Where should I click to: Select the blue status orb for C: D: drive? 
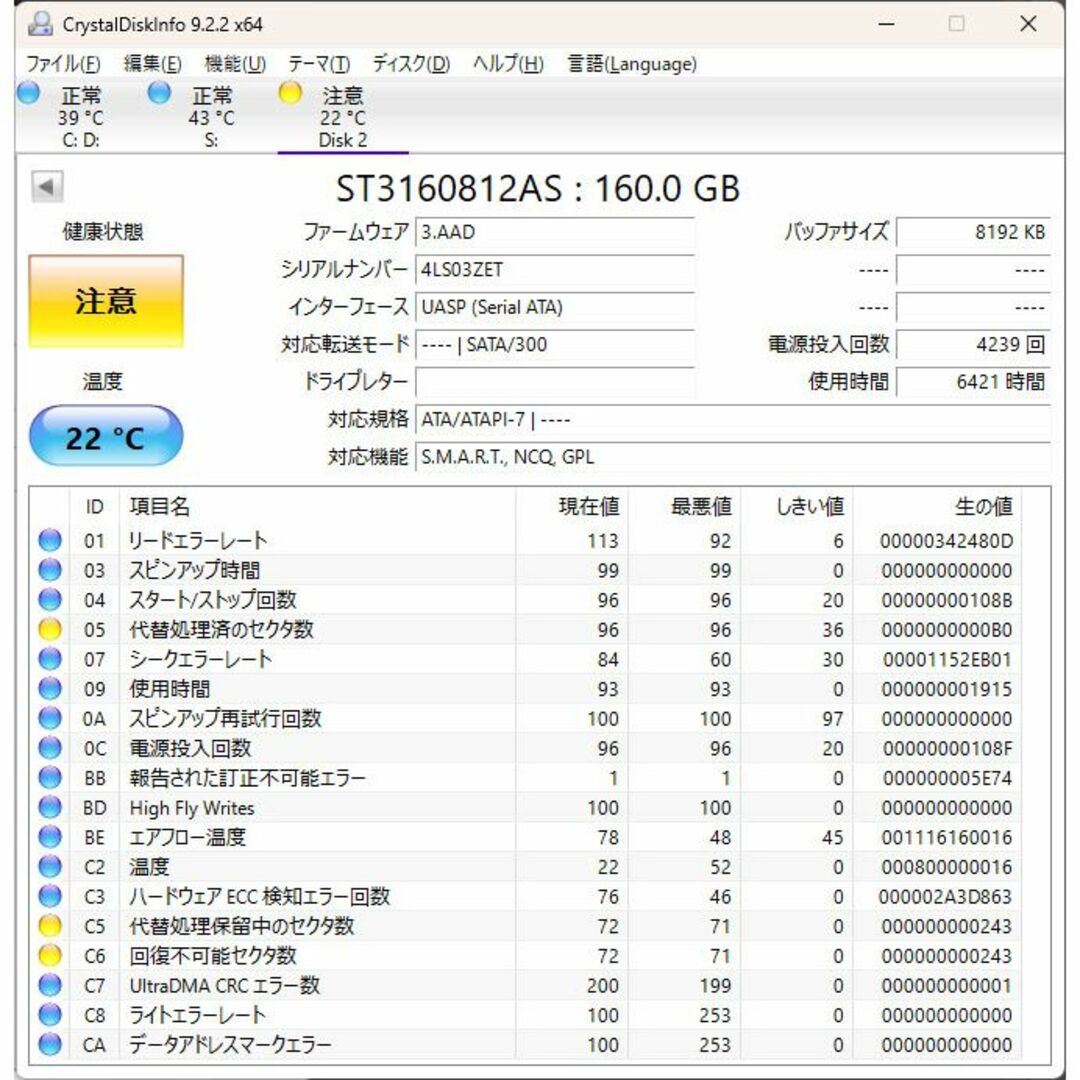point(28,92)
